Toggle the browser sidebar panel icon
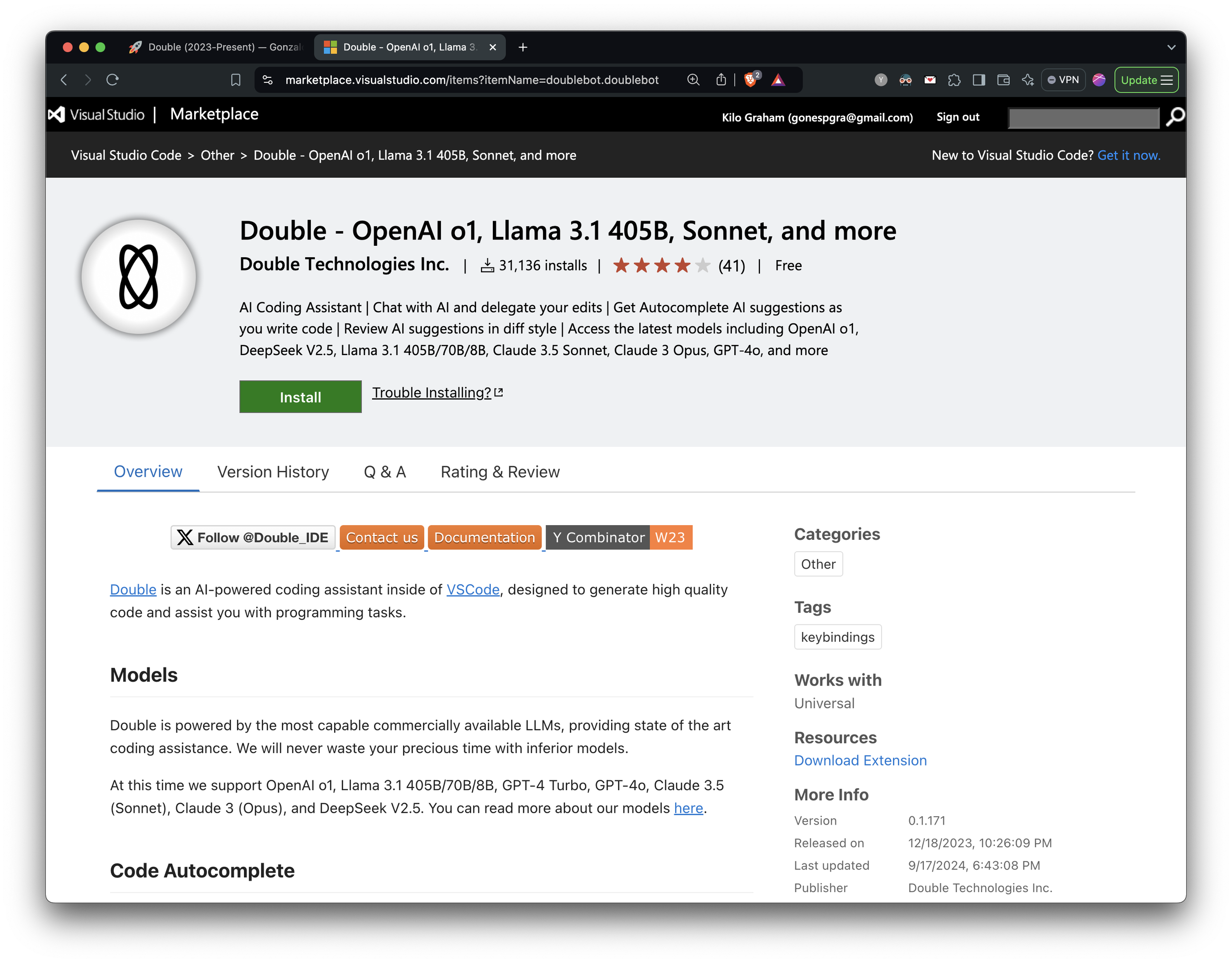Screen dimensions: 1232x963 pos(979,80)
